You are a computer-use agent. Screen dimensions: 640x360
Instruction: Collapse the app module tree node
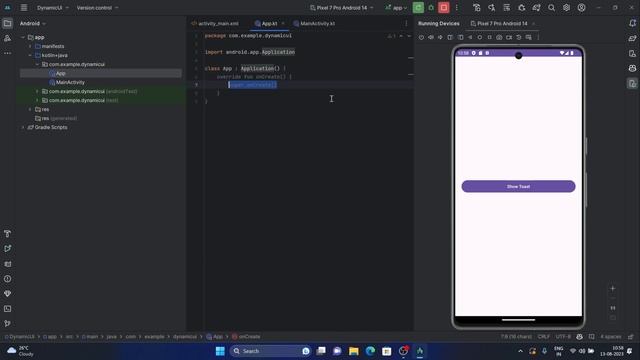coord(23,37)
